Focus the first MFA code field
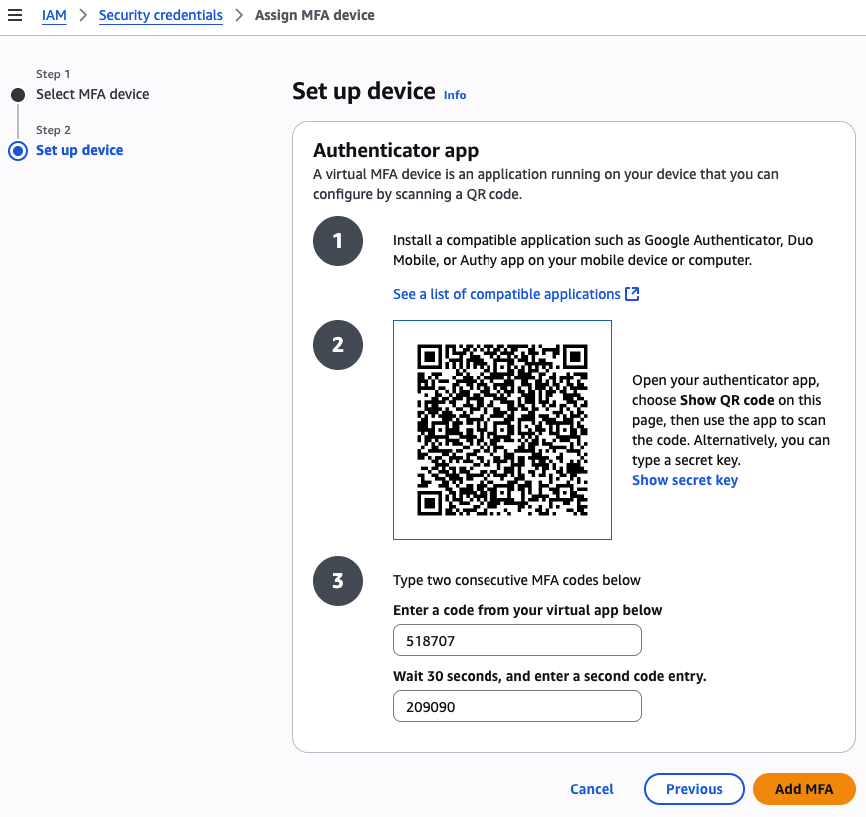Viewport: 866px width, 817px height. tap(517, 640)
